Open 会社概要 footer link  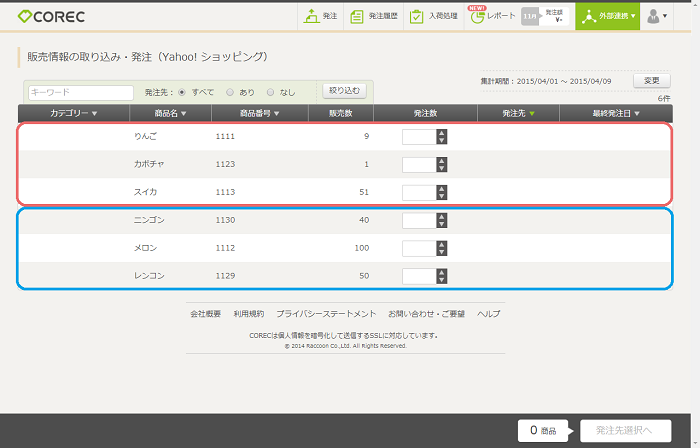(205, 314)
